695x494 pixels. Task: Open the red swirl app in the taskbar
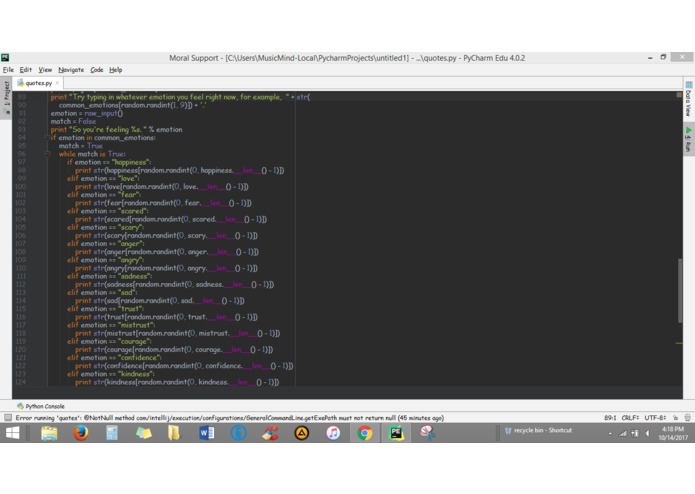click(270, 433)
